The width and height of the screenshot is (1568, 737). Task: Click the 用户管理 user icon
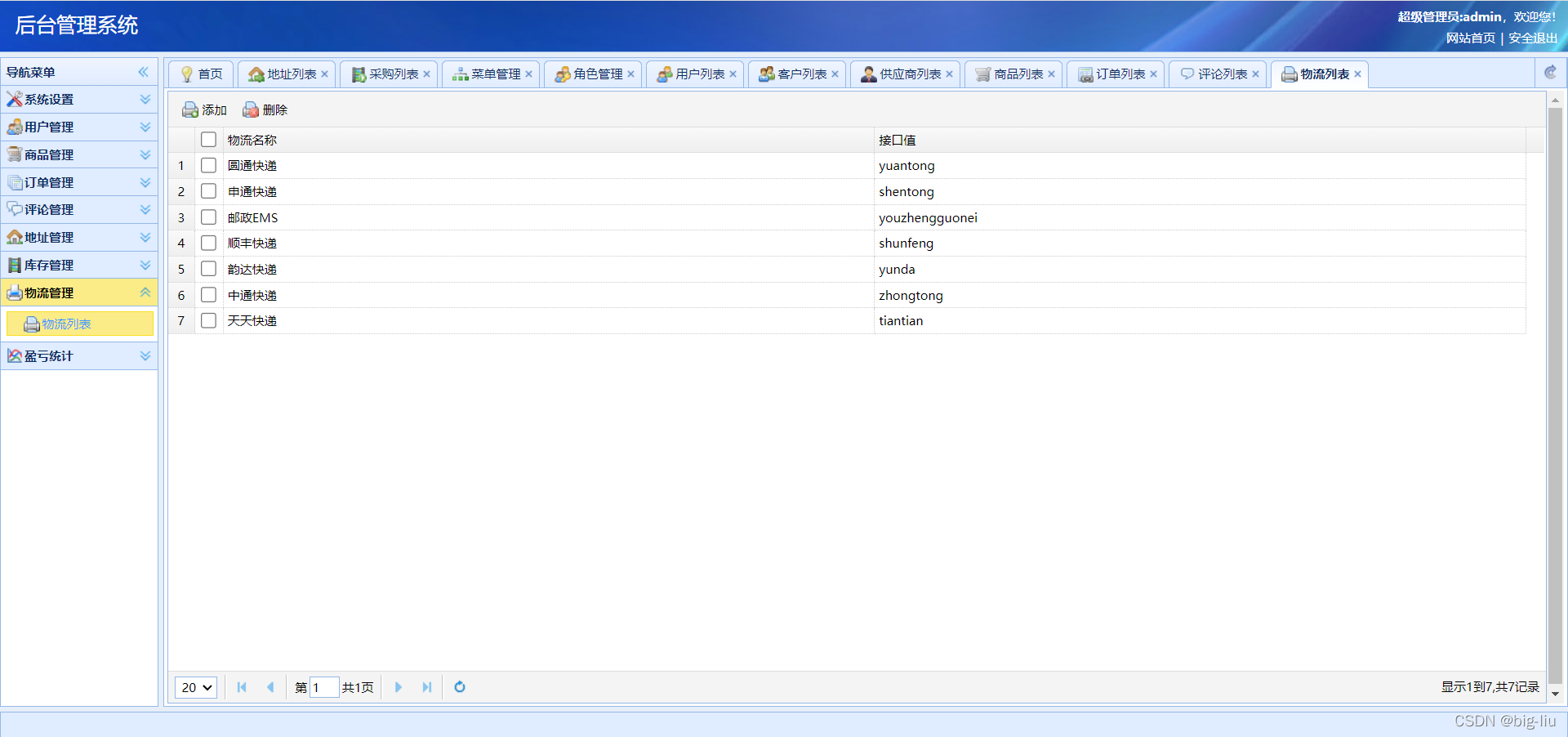click(x=15, y=127)
